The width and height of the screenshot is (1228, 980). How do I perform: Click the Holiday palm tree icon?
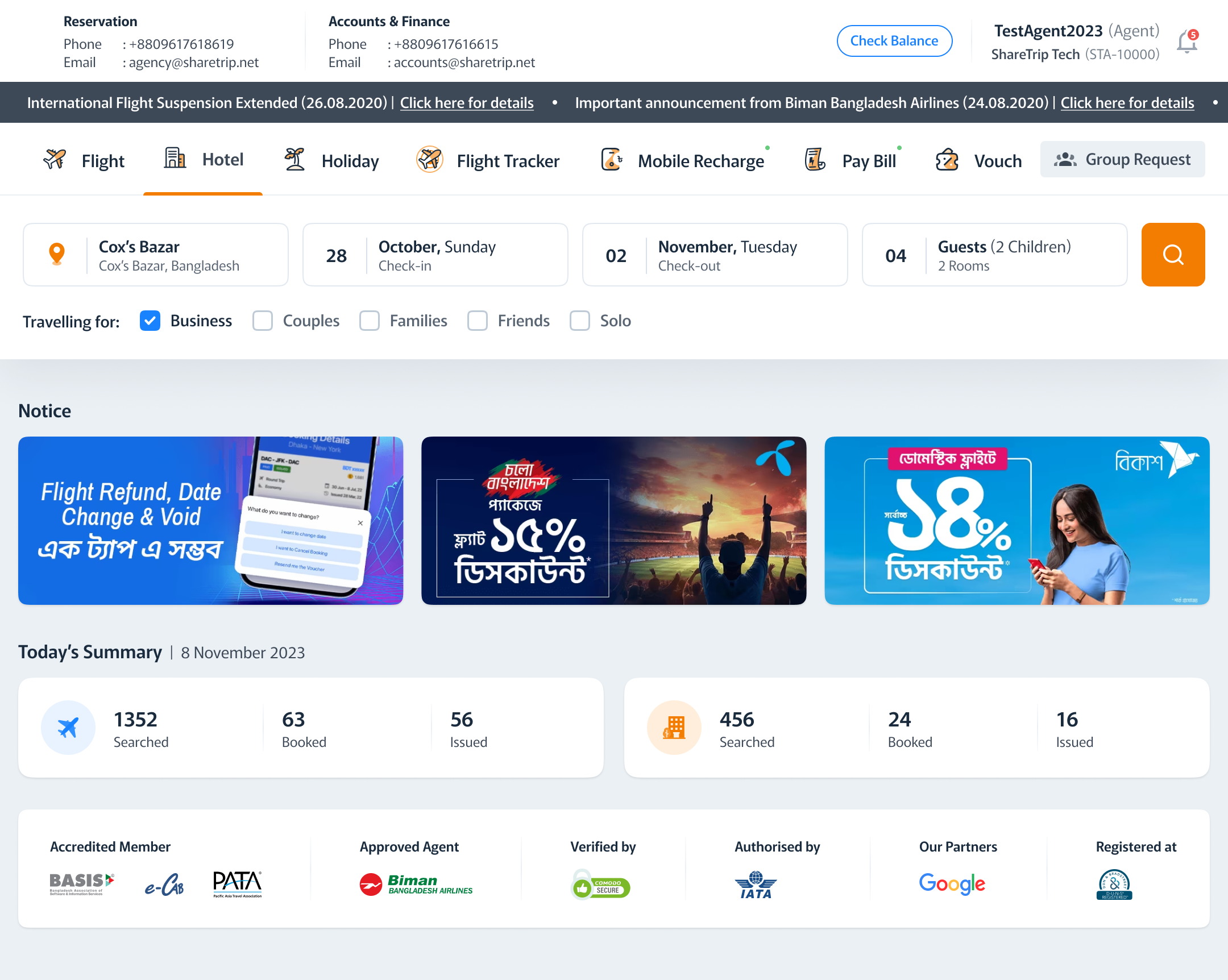pos(294,159)
